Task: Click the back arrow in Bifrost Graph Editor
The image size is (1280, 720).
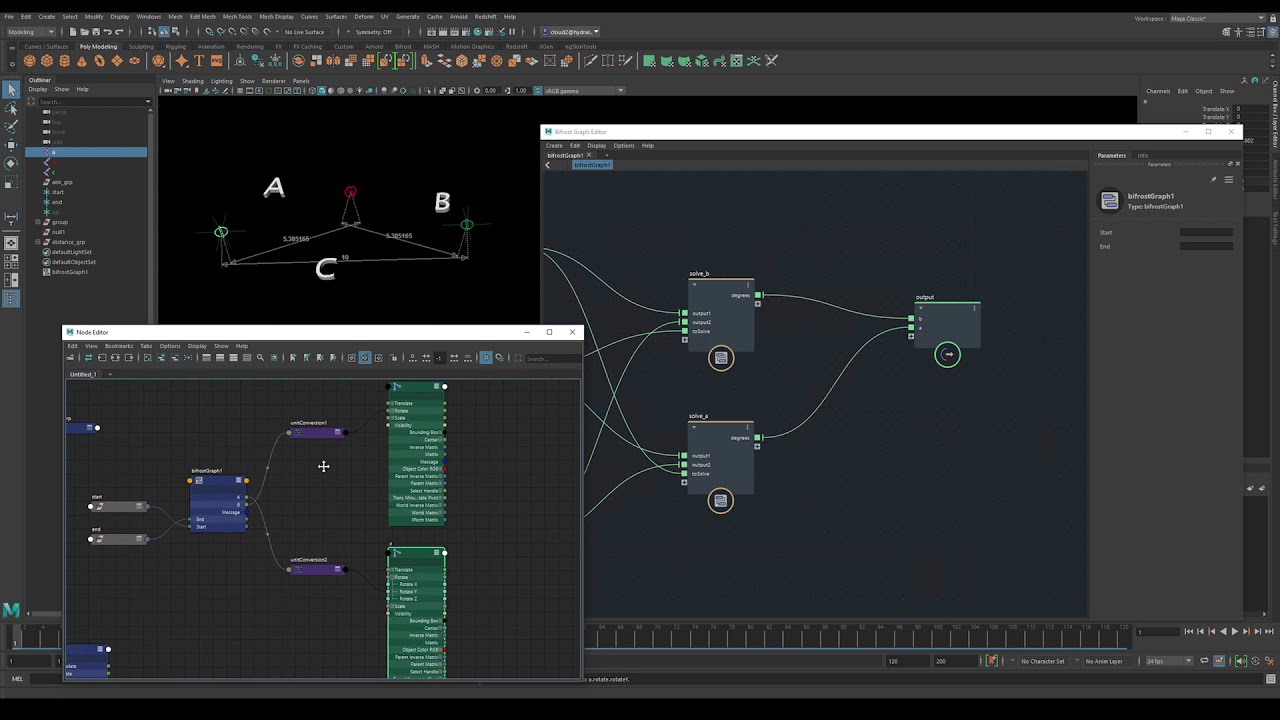Action: click(x=547, y=165)
